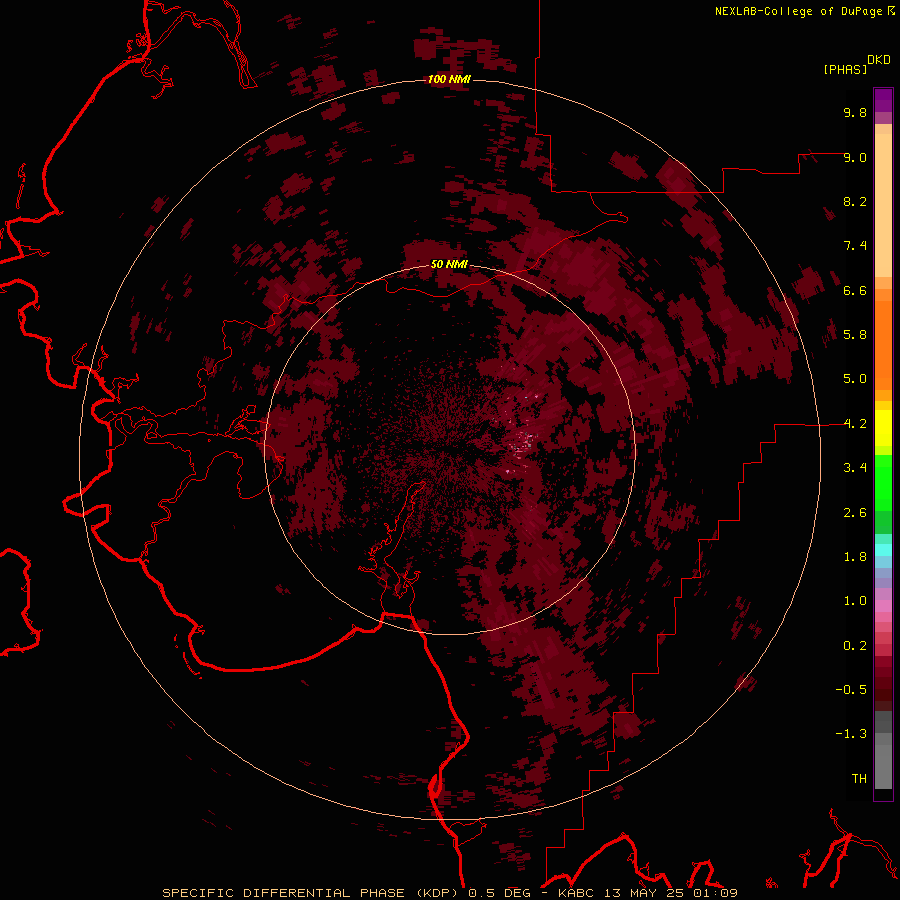Click the 8.2 color scale value
The height and width of the screenshot is (900, 900).
(855, 201)
